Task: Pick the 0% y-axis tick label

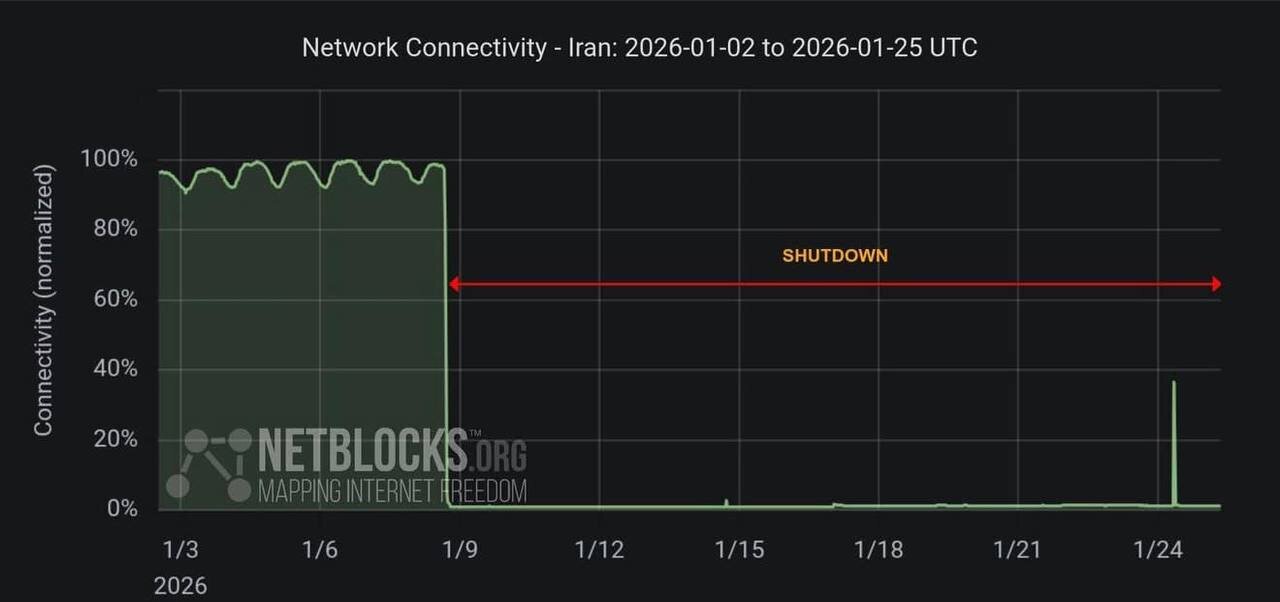Action: tap(121, 509)
